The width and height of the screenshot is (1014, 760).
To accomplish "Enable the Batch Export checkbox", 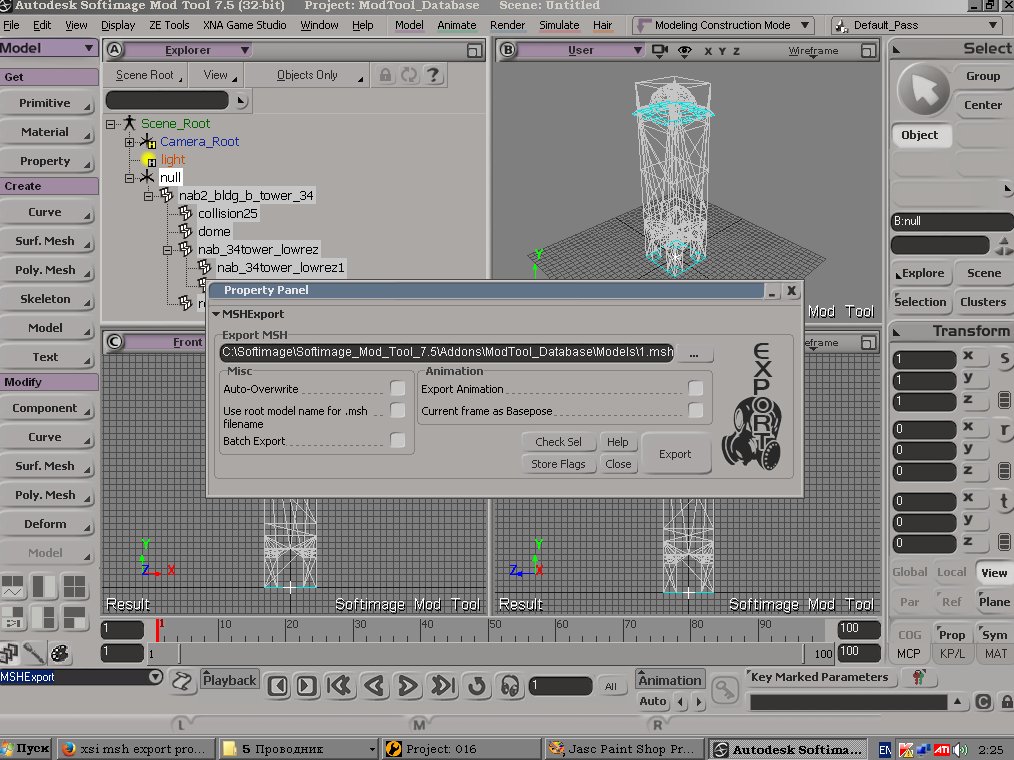I will click(x=398, y=440).
